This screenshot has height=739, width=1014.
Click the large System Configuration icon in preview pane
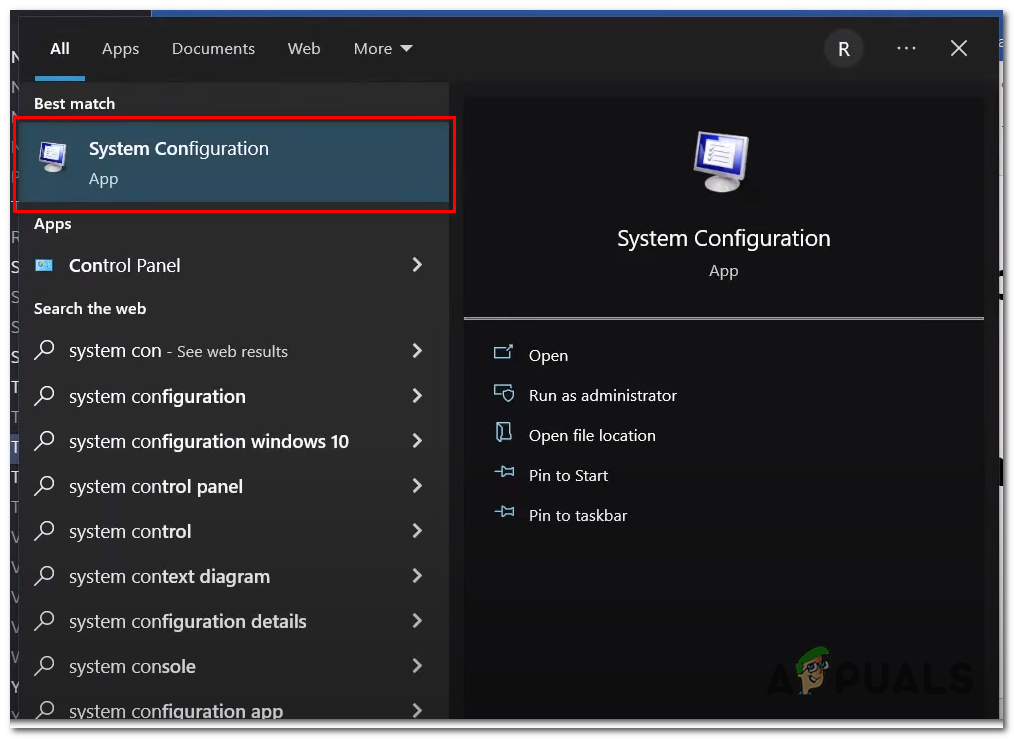(723, 163)
